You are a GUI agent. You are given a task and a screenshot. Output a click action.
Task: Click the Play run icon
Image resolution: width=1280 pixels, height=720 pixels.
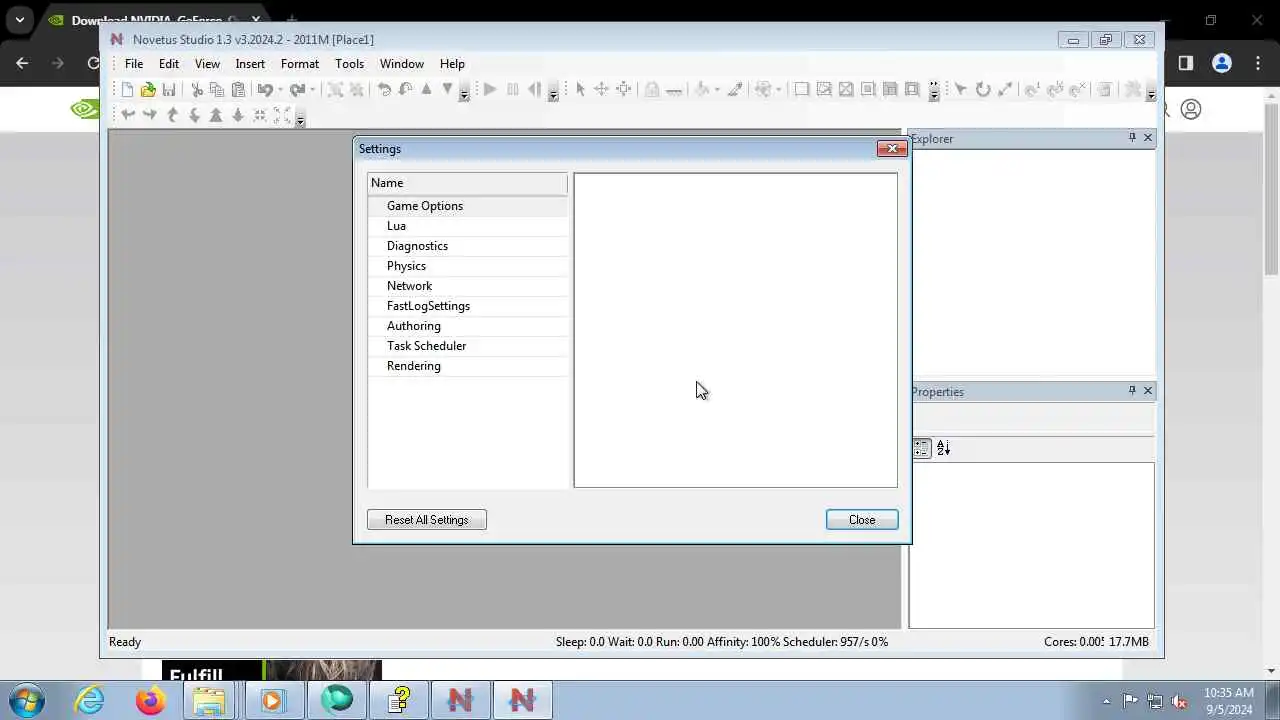490,90
